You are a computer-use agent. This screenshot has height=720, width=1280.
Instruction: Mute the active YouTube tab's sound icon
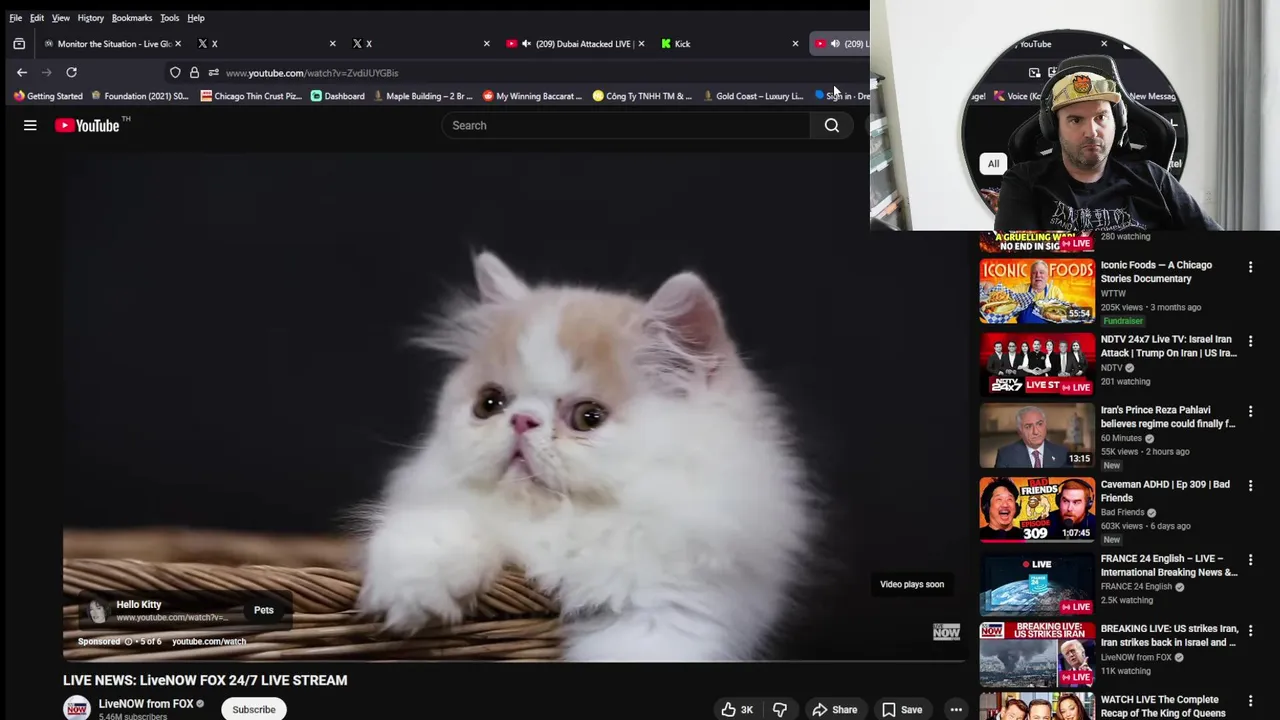pos(835,44)
